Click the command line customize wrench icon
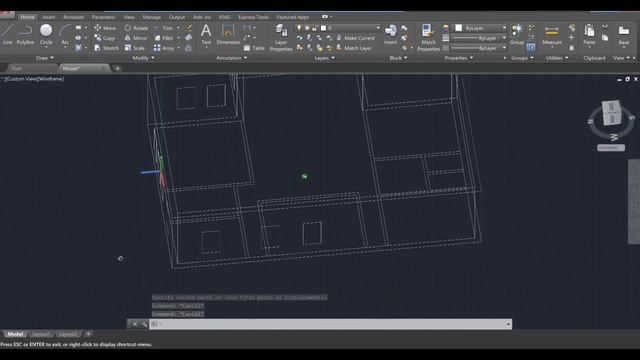Viewport: 640px width, 360px height. pos(144,324)
